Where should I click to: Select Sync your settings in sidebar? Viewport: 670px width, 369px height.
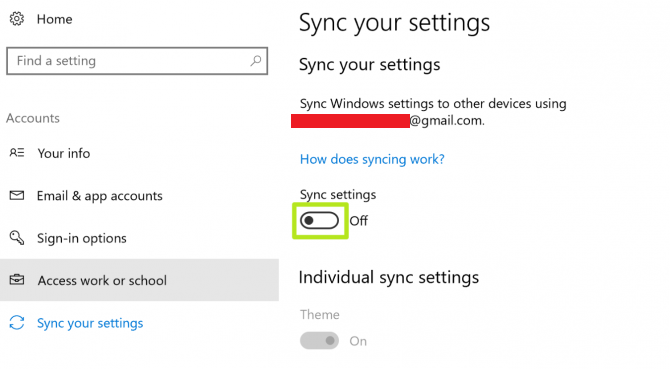pos(90,323)
